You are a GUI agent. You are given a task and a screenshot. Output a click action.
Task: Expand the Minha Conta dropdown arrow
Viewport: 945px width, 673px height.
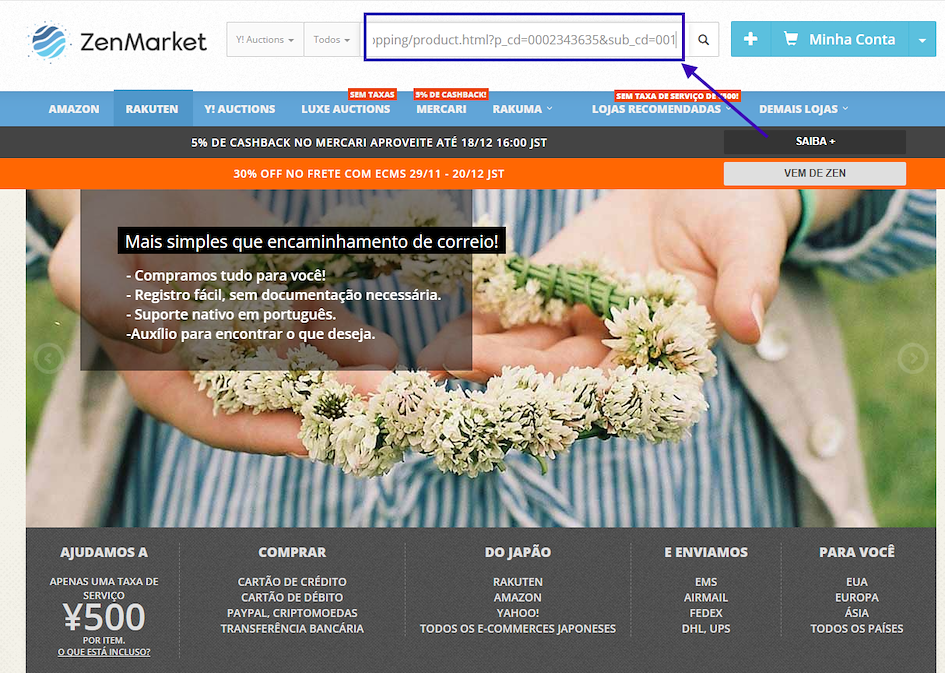pos(922,40)
